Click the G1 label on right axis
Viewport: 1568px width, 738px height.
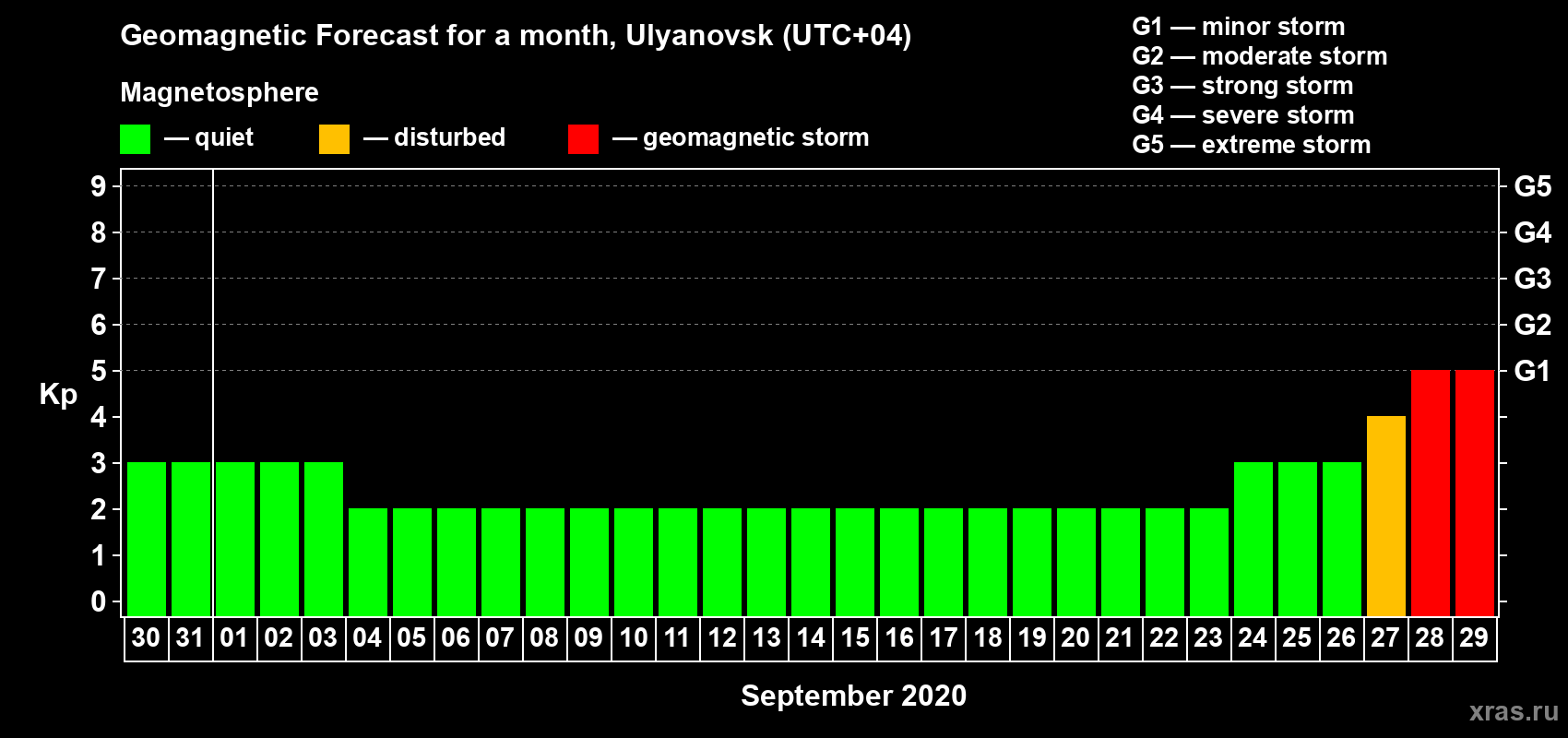1532,371
